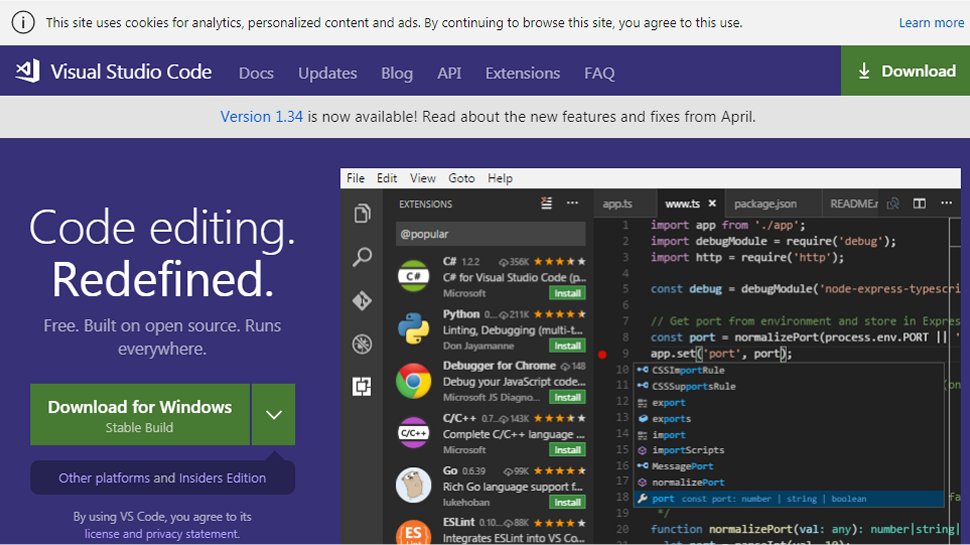
Task: Click the Visual Studio Code title text
Action: (131, 72)
